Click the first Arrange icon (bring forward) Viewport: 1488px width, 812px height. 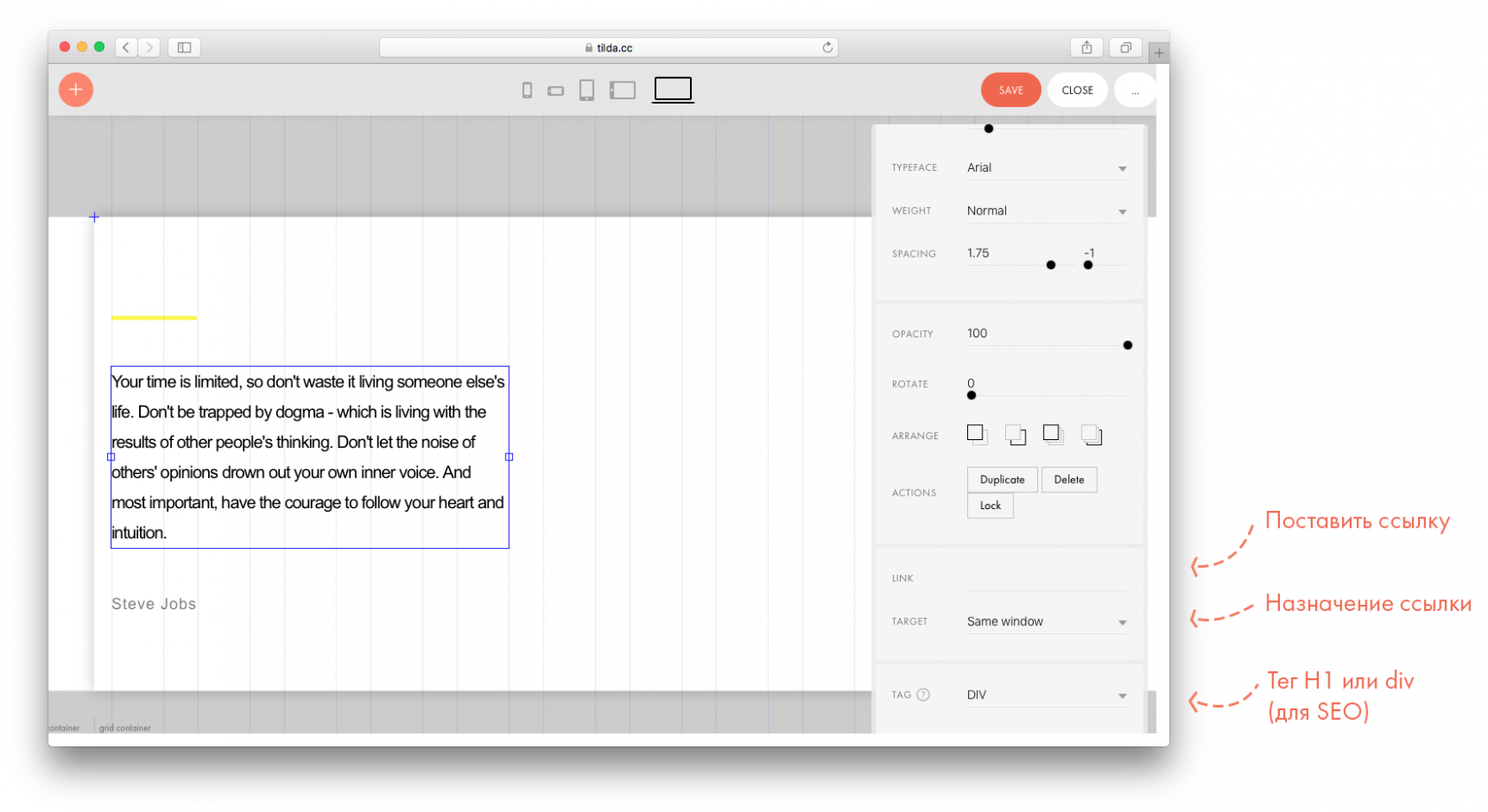click(x=977, y=434)
